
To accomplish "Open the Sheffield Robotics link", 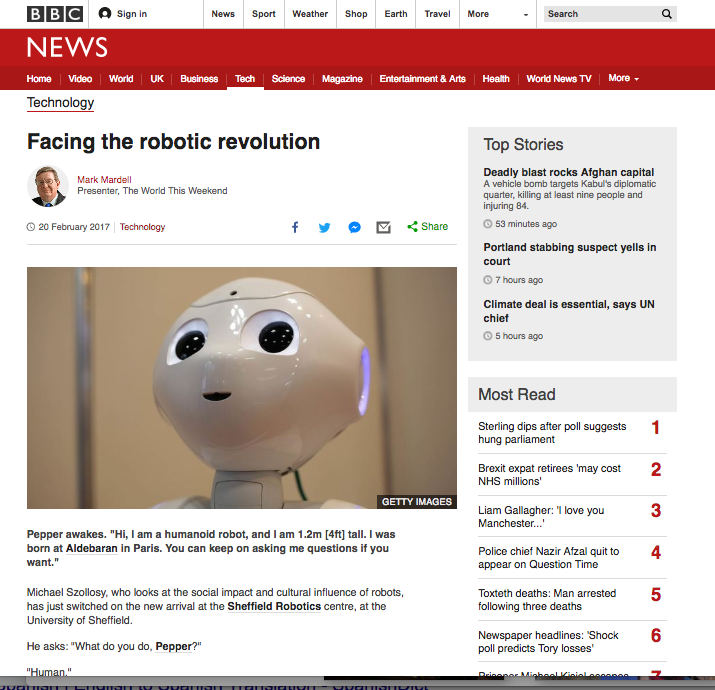I will coord(274,606).
